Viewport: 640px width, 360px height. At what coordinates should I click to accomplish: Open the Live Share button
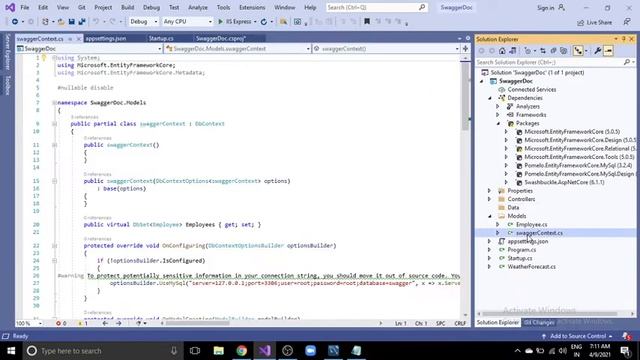[x=594, y=22]
